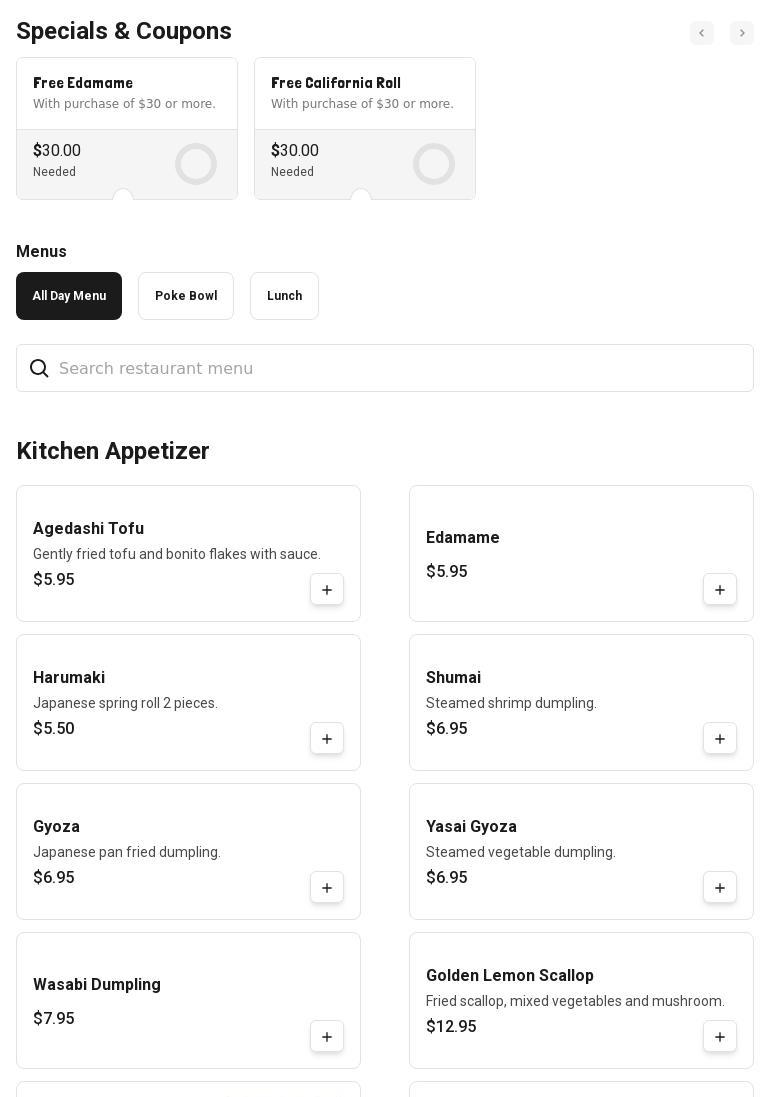The image size is (770, 1097).
Task: Tap the plus icon for Wasabi Dumpling
Action: pos(327,1037)
